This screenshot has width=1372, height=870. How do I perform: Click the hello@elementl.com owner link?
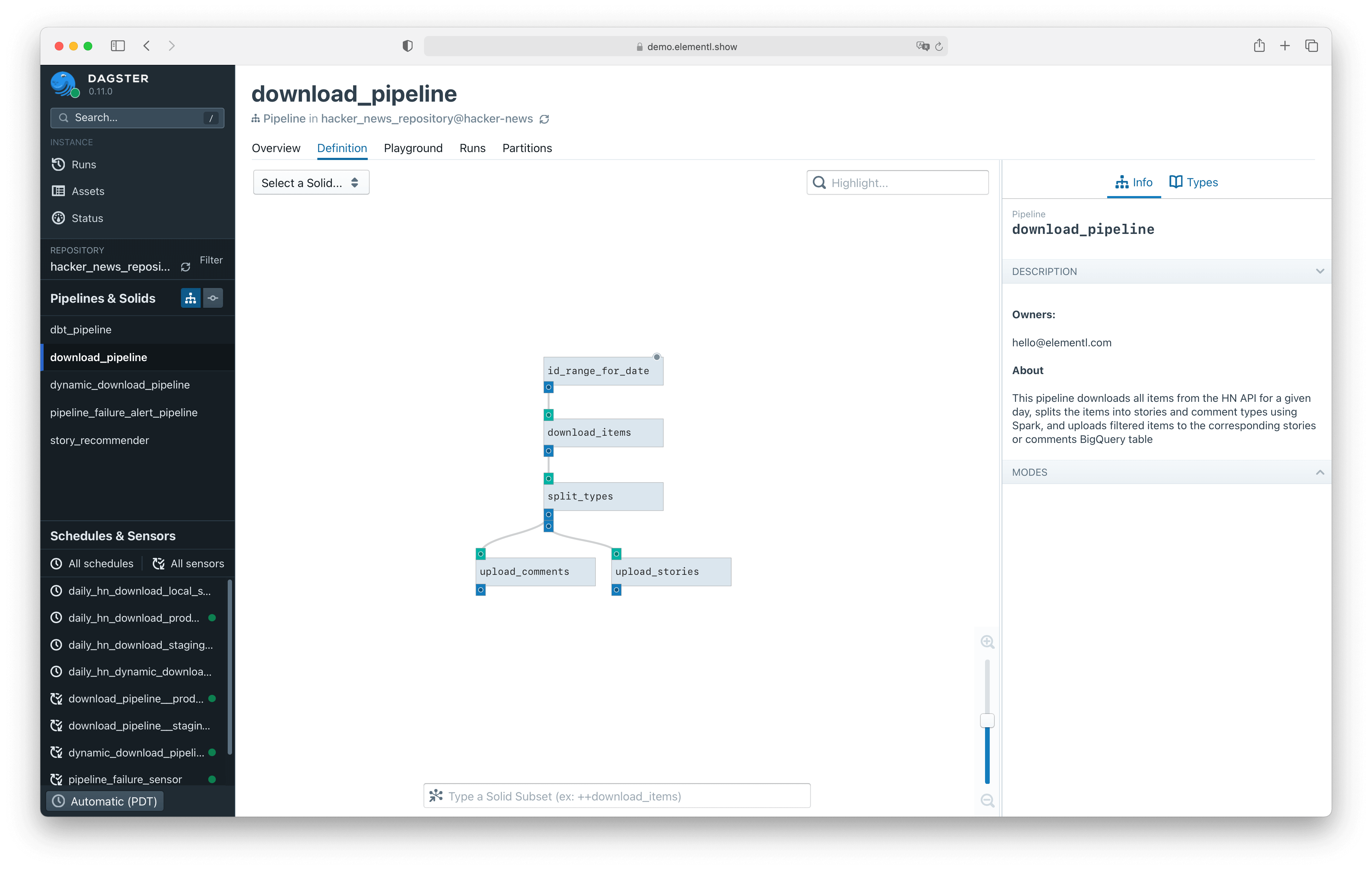tap(1062, 342)
